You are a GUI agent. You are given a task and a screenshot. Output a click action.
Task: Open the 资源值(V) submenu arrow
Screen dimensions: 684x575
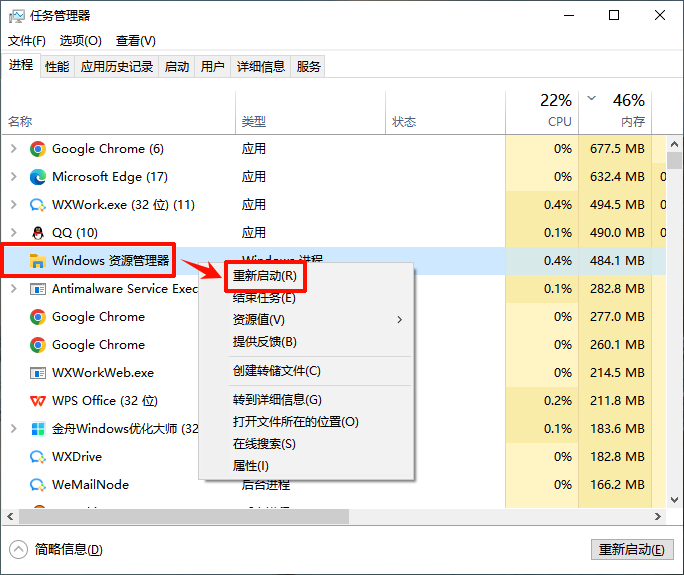[400, 320]
